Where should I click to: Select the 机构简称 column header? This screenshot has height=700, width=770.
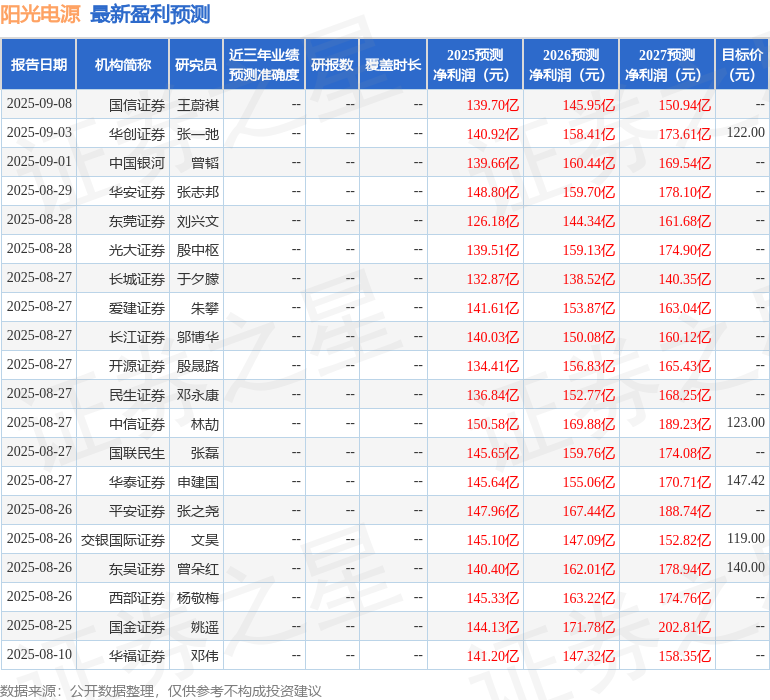point(123,64)
